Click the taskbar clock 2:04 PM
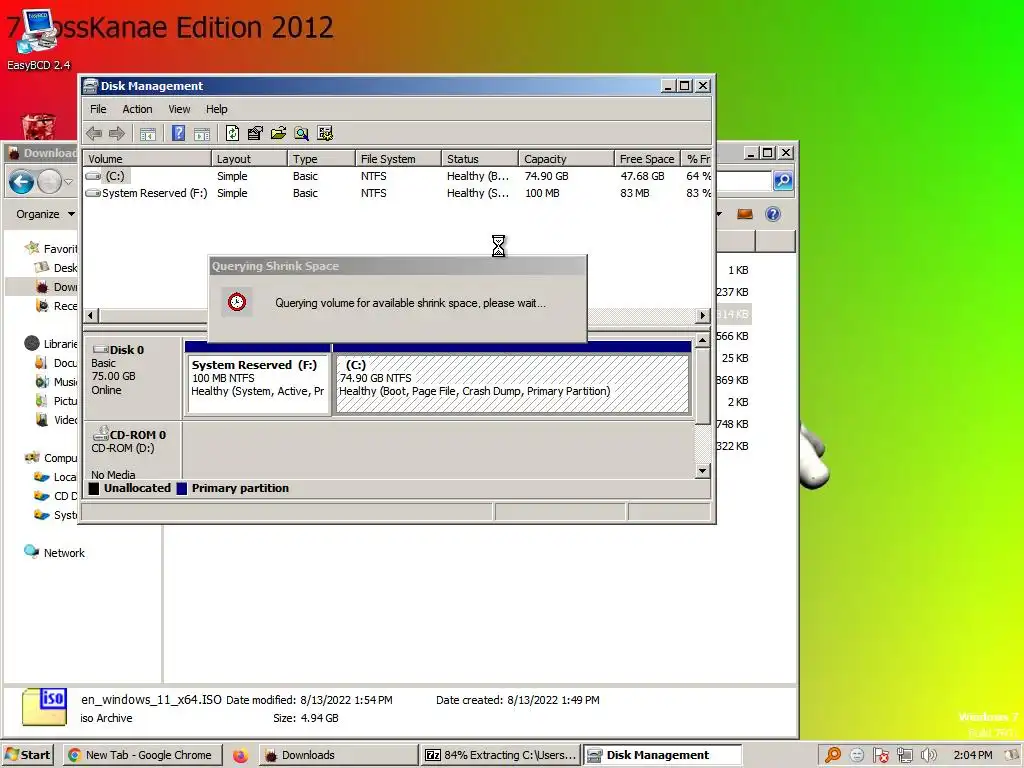This screenshot has width=1024, height=768. point(972,755)
